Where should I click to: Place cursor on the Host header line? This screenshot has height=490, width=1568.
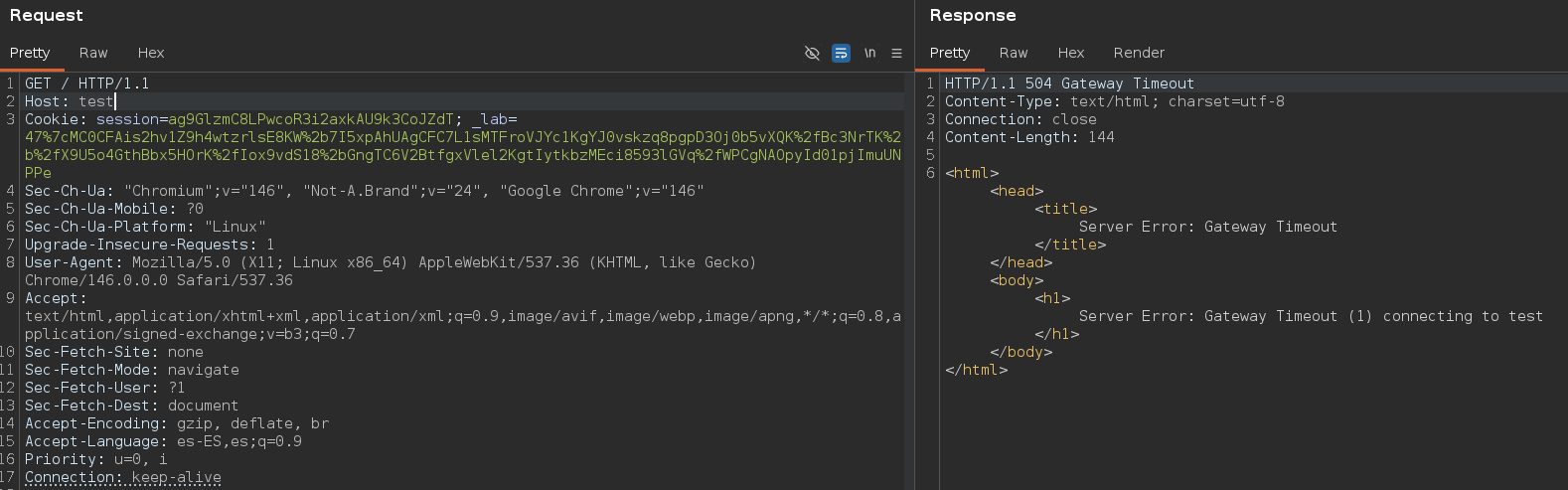coord(70,101)
